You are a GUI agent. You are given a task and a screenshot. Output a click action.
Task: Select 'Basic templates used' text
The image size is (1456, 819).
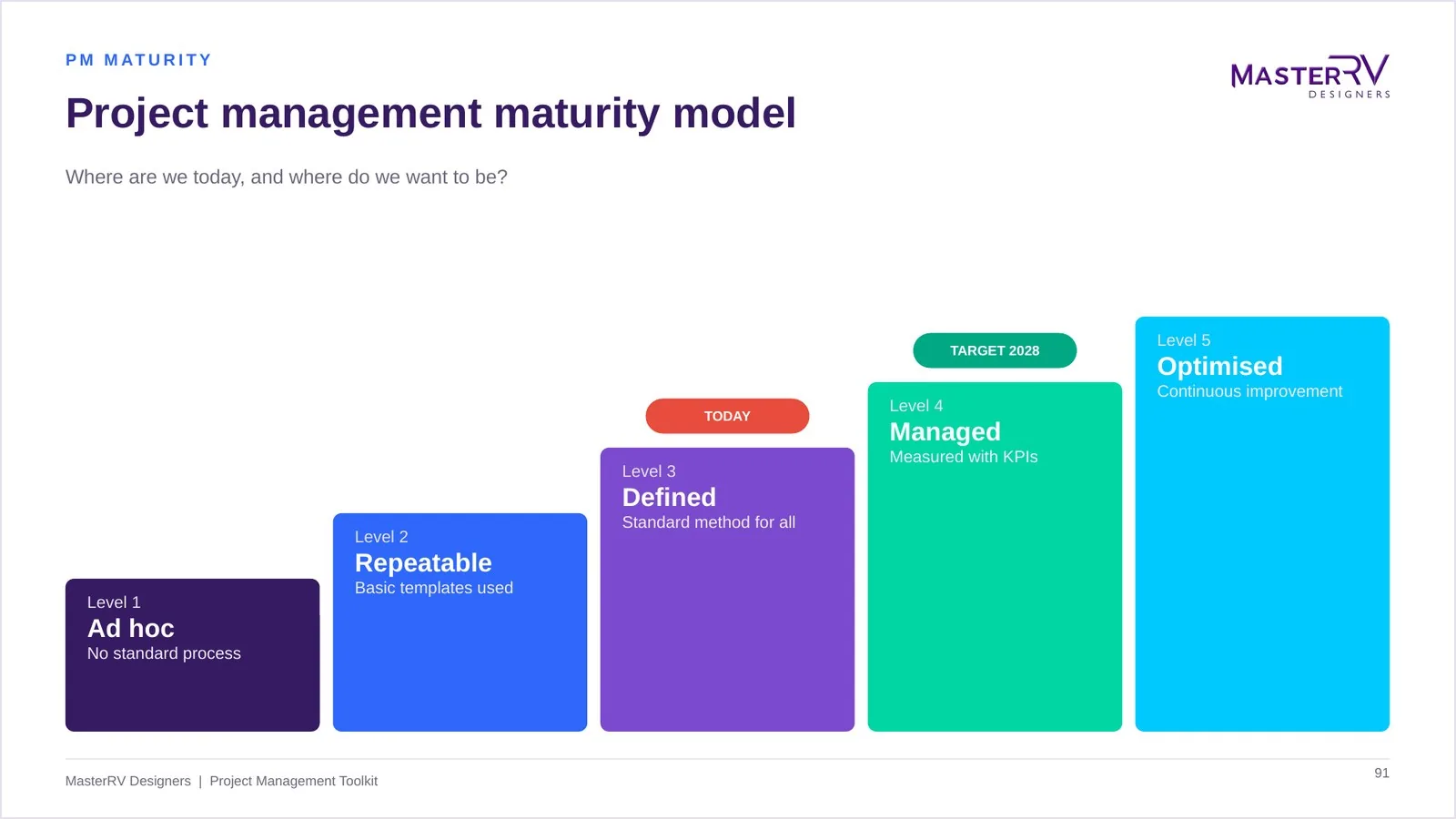(434, 588)
